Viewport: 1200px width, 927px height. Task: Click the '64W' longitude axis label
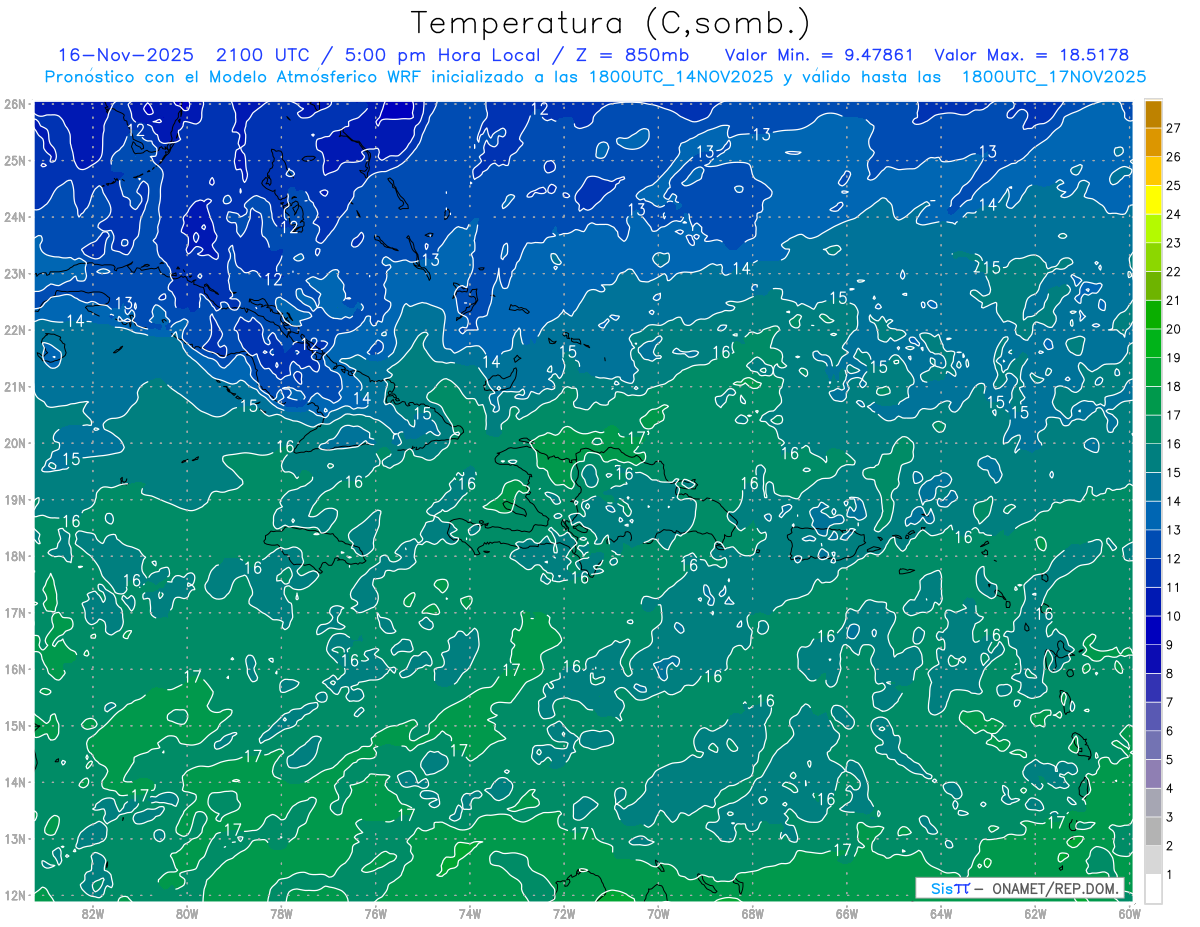pyautogui.click(x=941, y=913)
